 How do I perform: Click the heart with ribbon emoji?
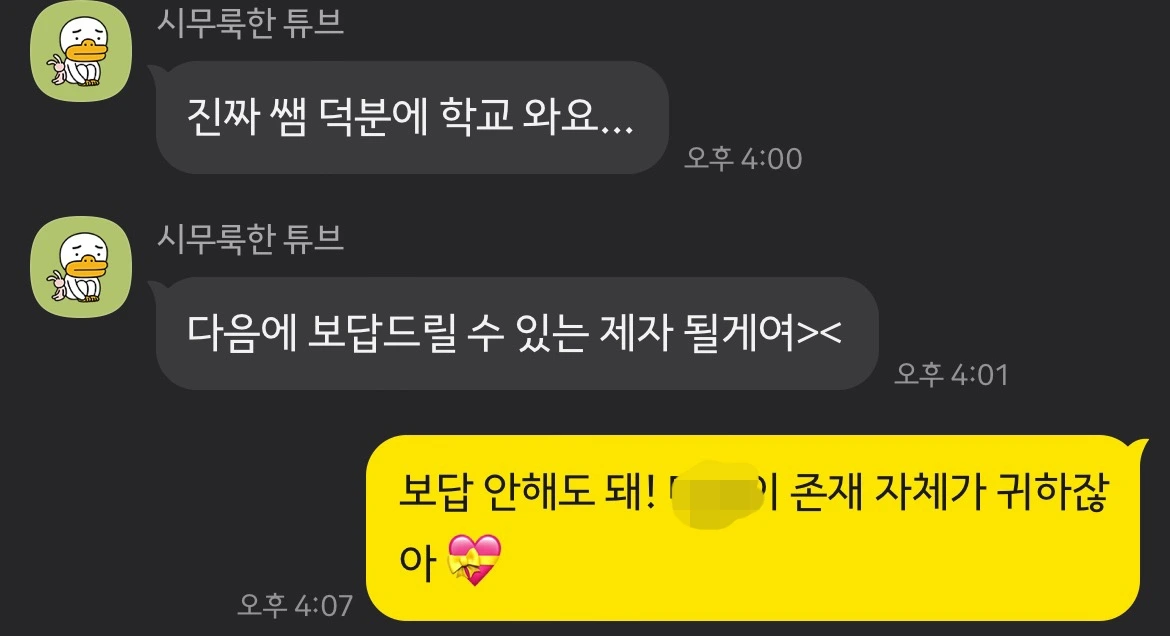474,560
